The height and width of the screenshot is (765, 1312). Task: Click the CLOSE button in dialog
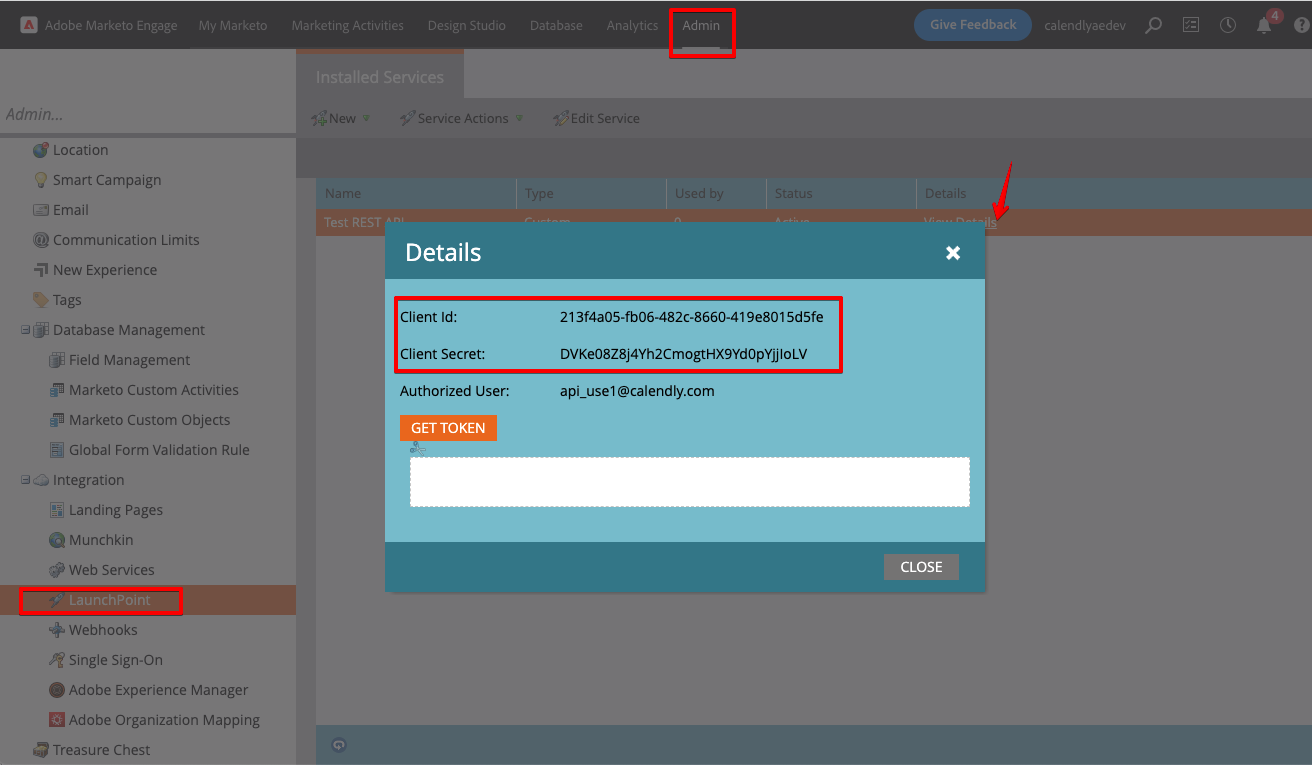(x=920, y=567)
